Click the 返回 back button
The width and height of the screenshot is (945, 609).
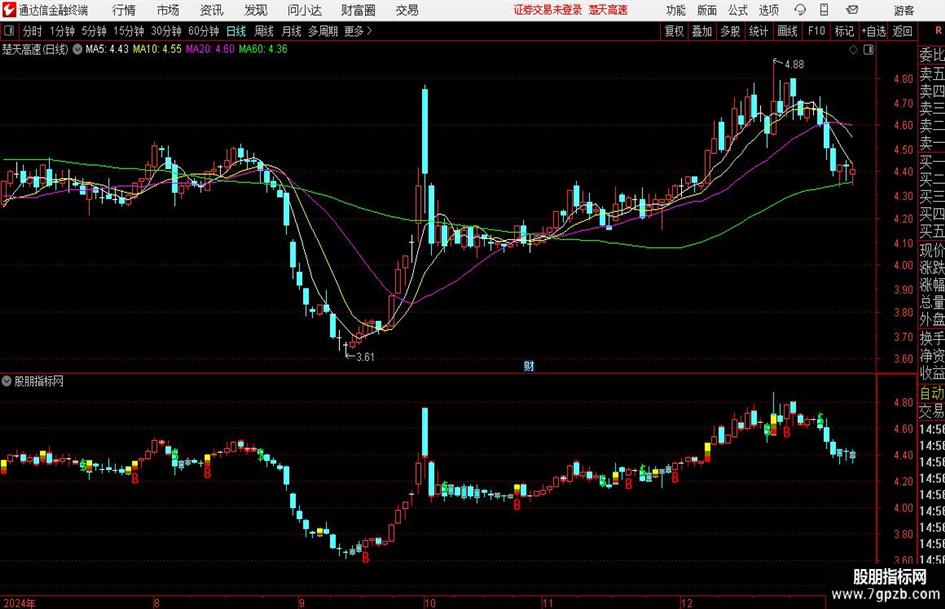coord(902,31)
